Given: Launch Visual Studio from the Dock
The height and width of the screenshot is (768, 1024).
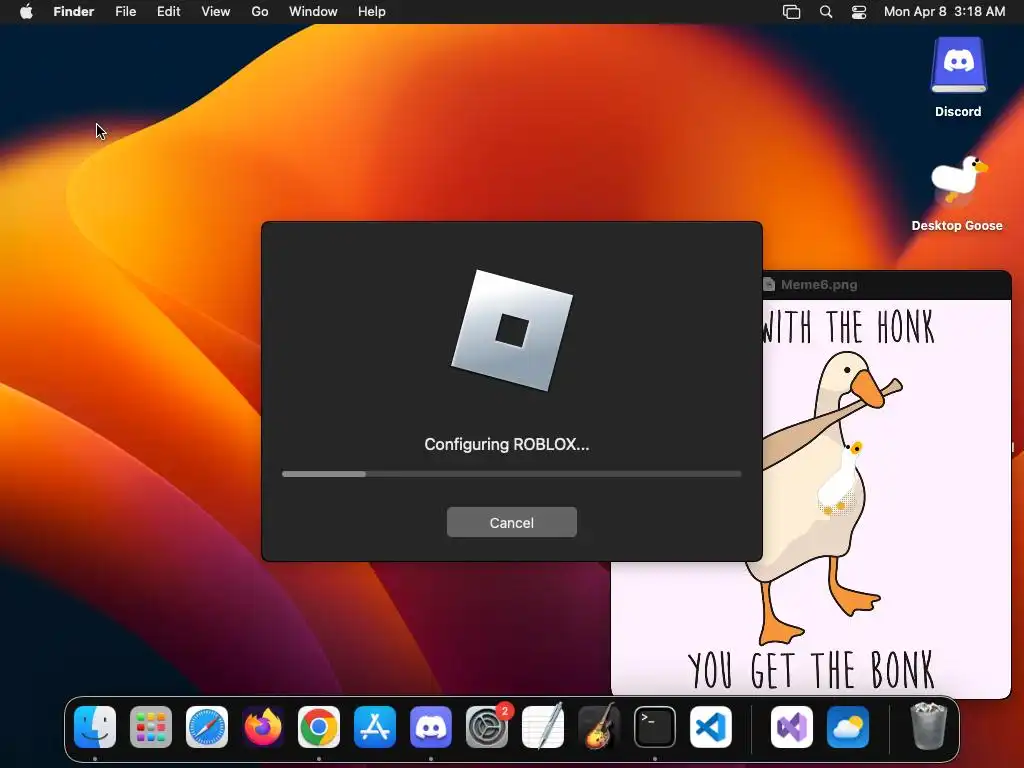Looking at the screenshot, I should pyautogui.click(x=792, y=727).
